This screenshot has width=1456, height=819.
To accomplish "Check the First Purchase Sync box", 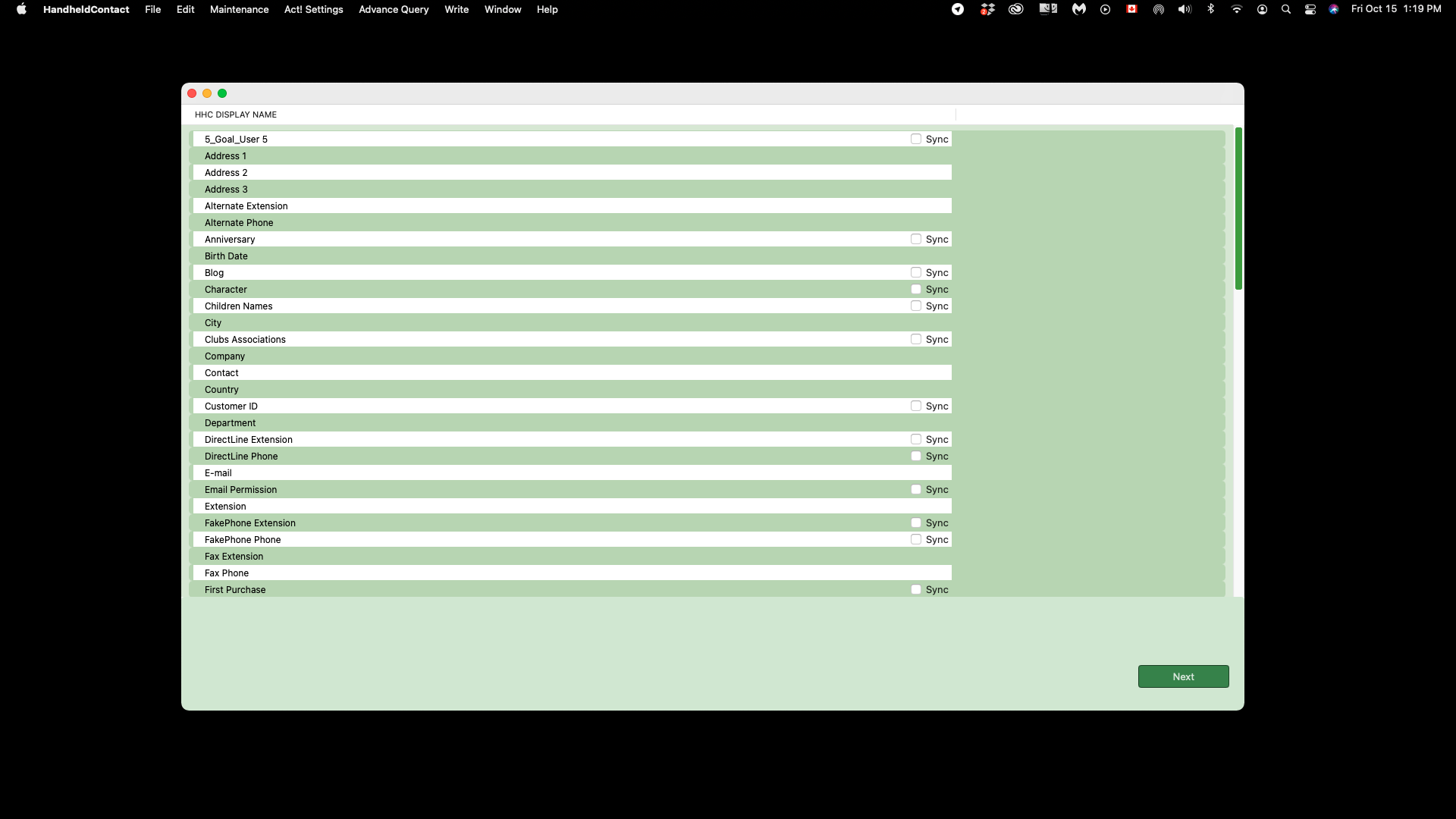I will [916, 589].
